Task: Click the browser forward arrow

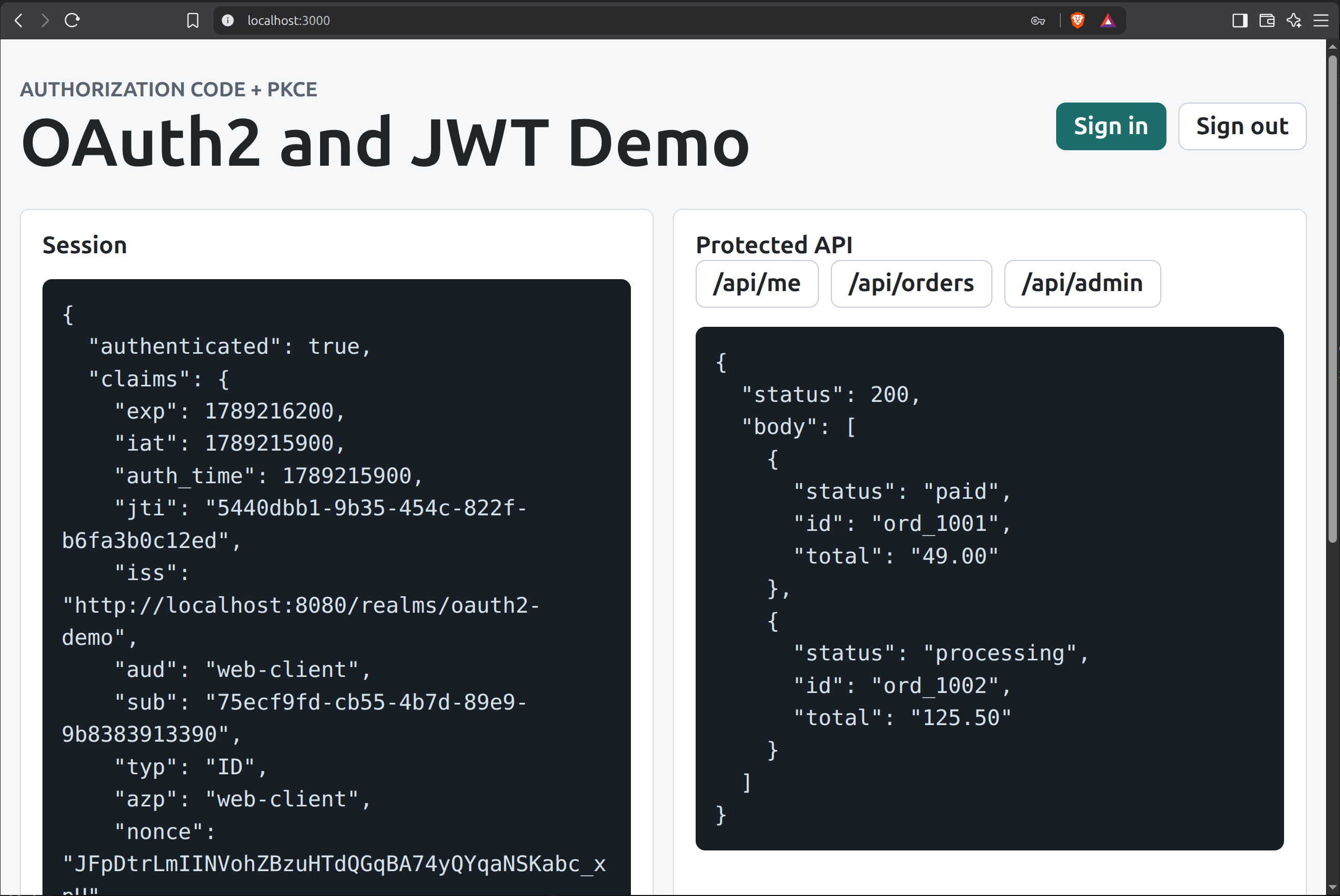Action: [x=45, y=21]
